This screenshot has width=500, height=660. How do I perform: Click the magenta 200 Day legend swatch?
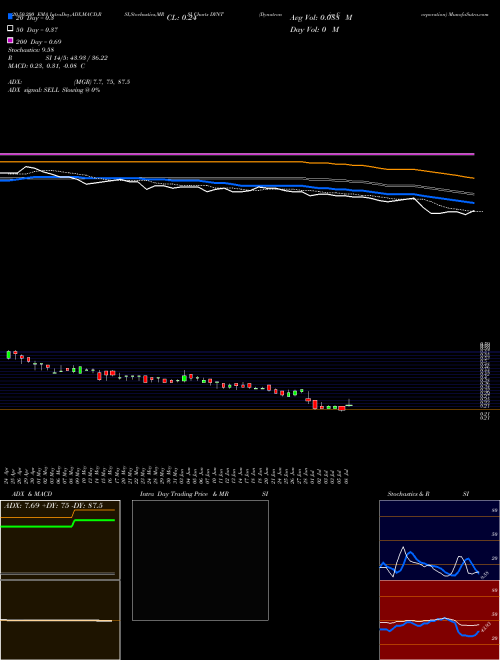(10, 40)
